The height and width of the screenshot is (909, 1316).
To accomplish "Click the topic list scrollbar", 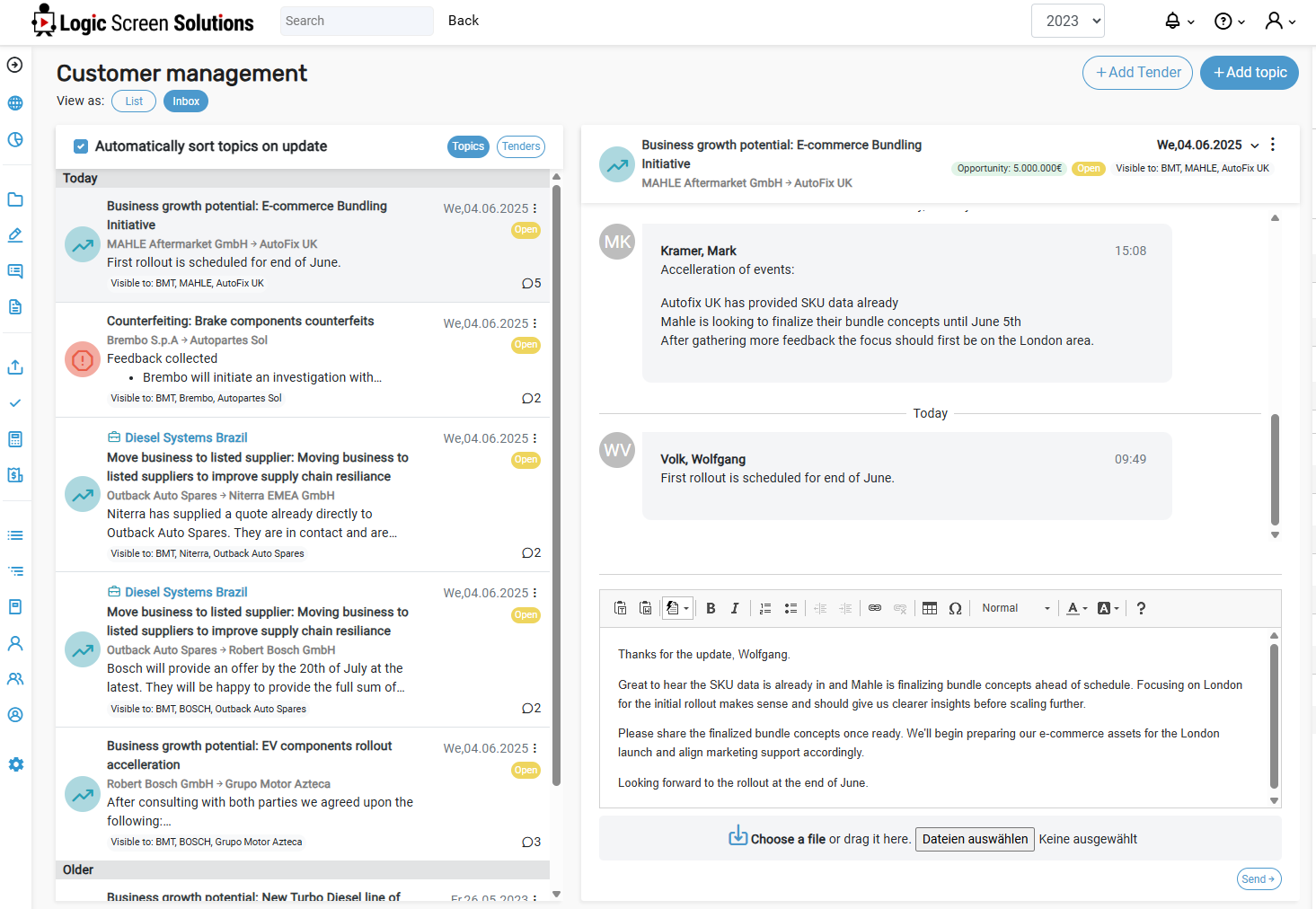I will 556,485.
